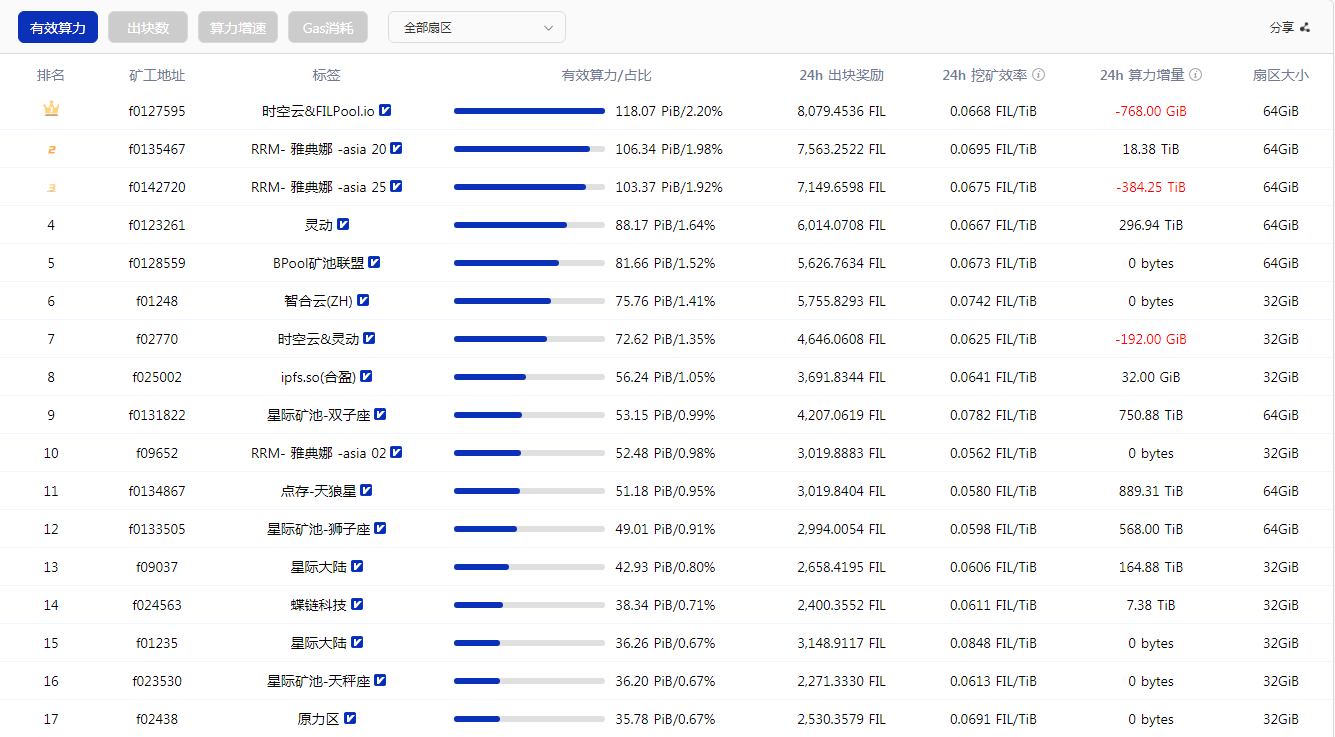Click power bar for 81.66 PiB
The image size is (1335, 737).
coord(529,263)
